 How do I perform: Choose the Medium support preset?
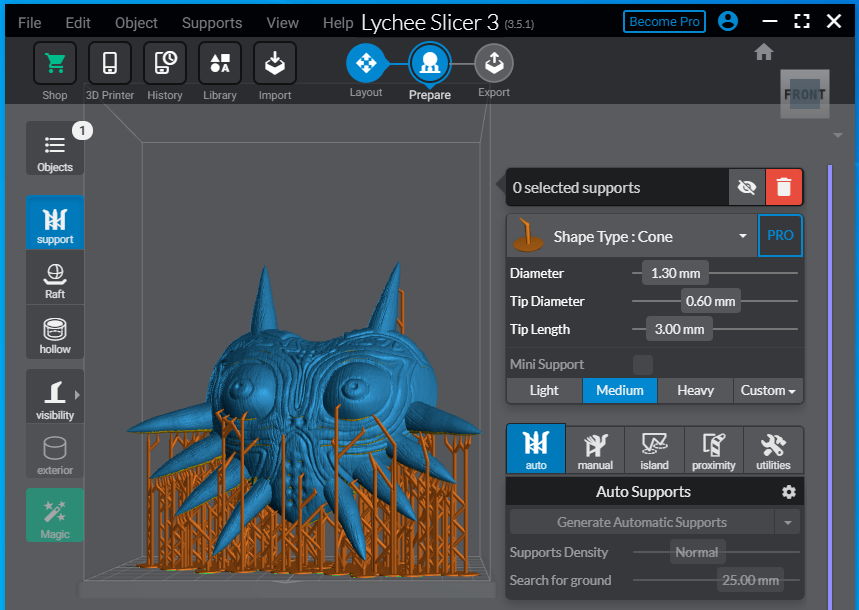point(620,390)
